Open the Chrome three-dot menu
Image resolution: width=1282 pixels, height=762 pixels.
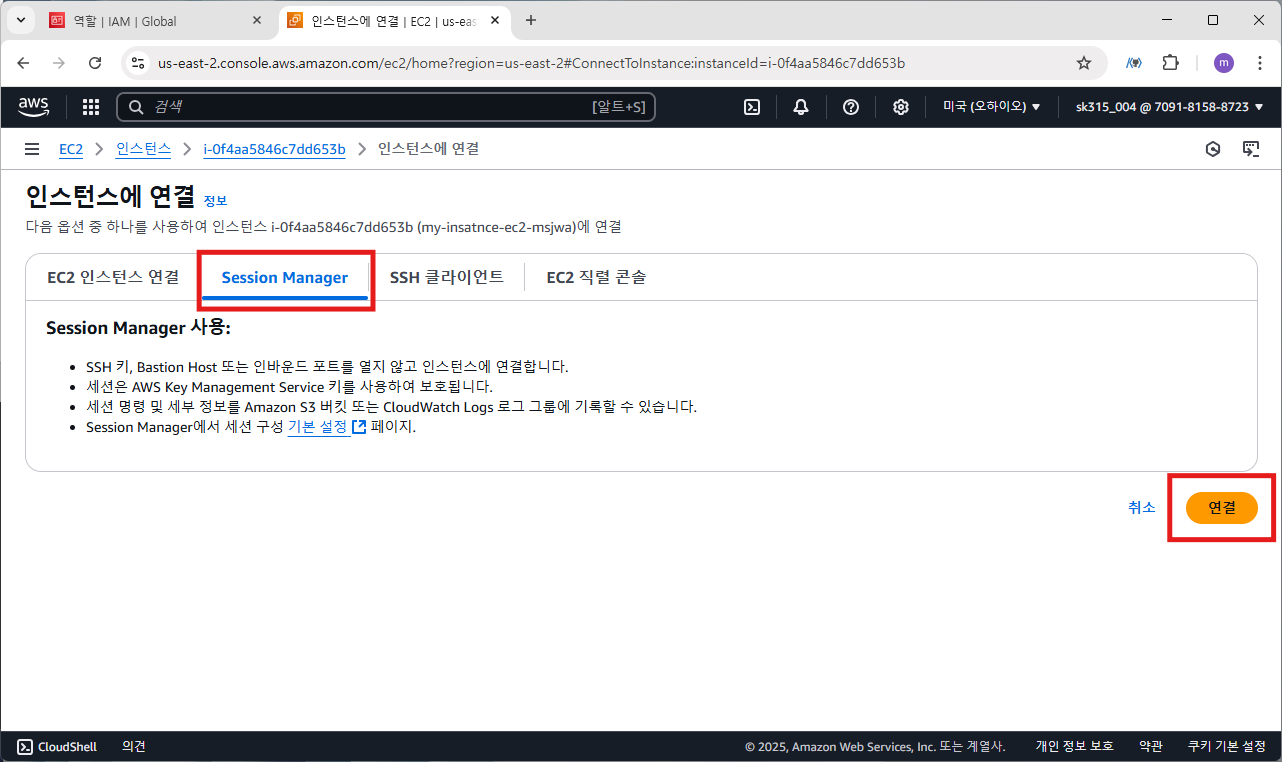point(1258,63)
